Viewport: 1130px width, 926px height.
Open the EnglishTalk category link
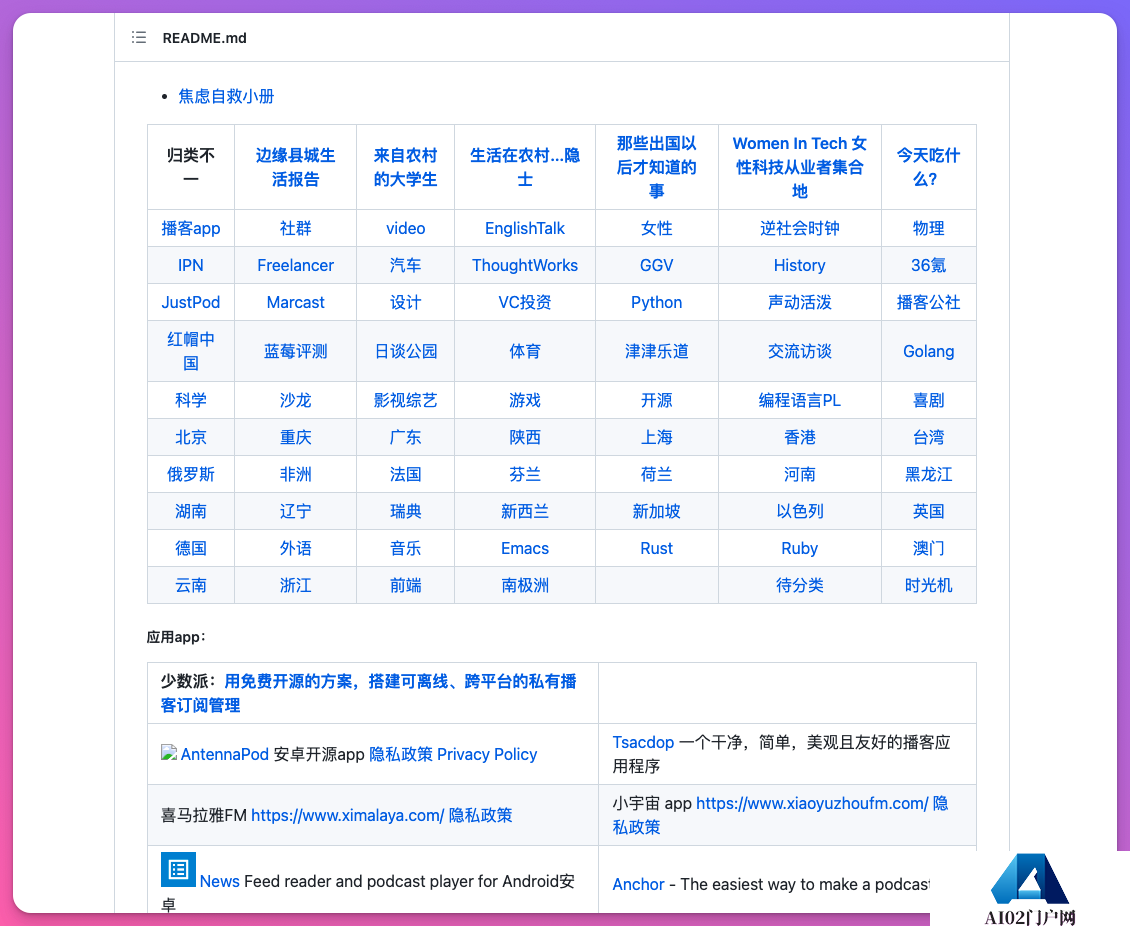[x=525, y=228]
